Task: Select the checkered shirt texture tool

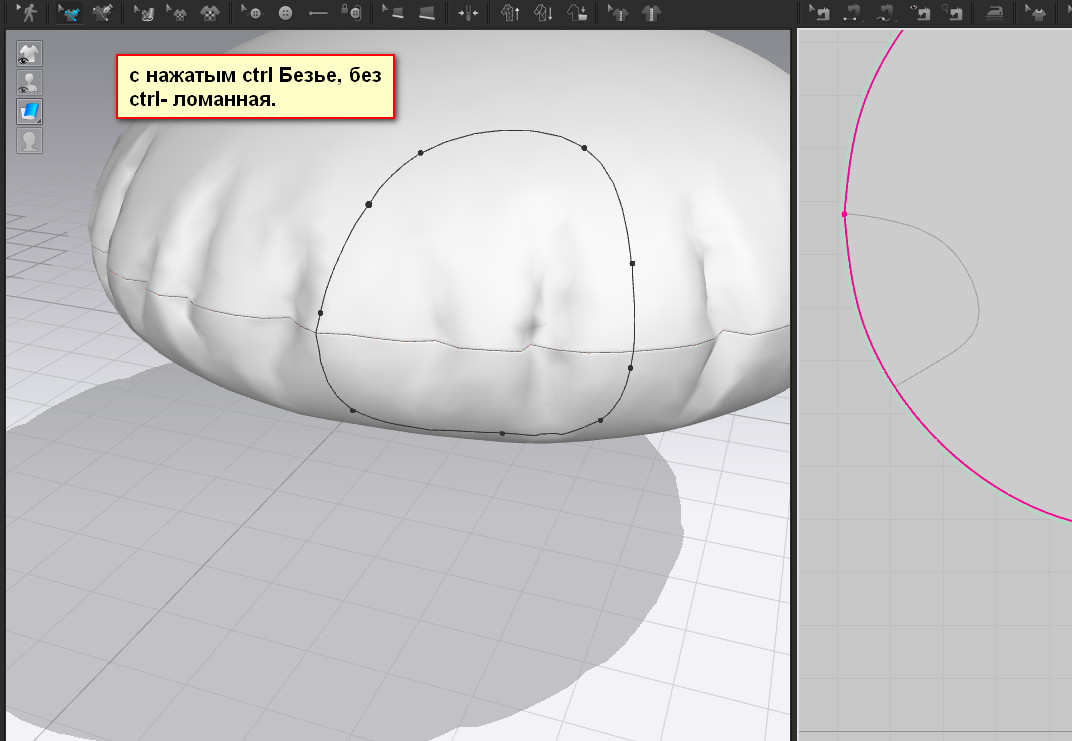Action: pos(210,13)
